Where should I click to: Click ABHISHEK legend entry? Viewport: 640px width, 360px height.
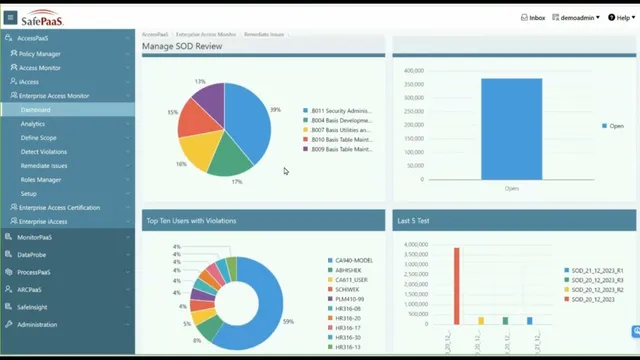pyautogui.click(x=344, y=270)
